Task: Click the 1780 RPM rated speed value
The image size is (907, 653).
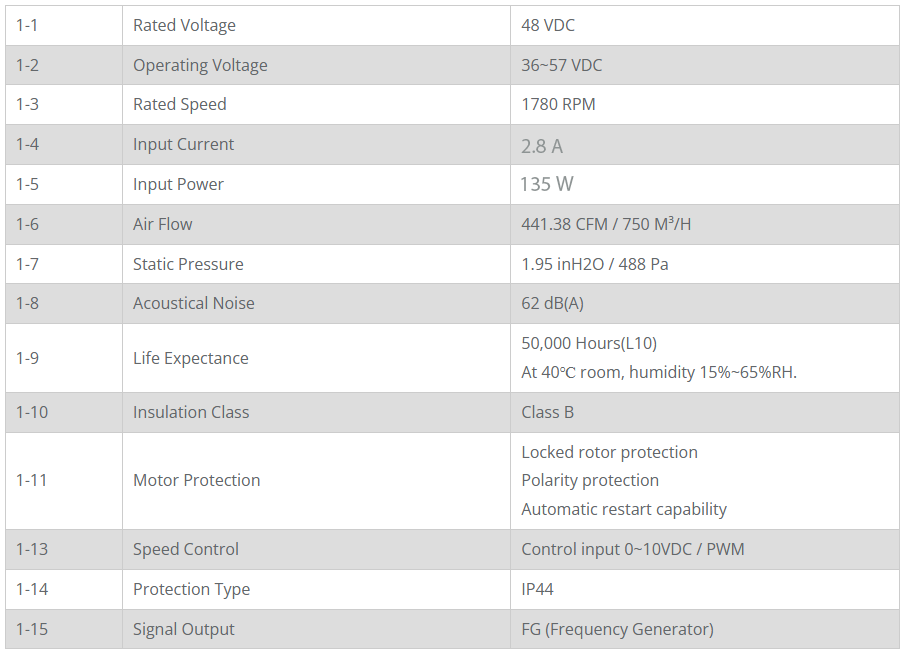Action: tap(558, 104)
